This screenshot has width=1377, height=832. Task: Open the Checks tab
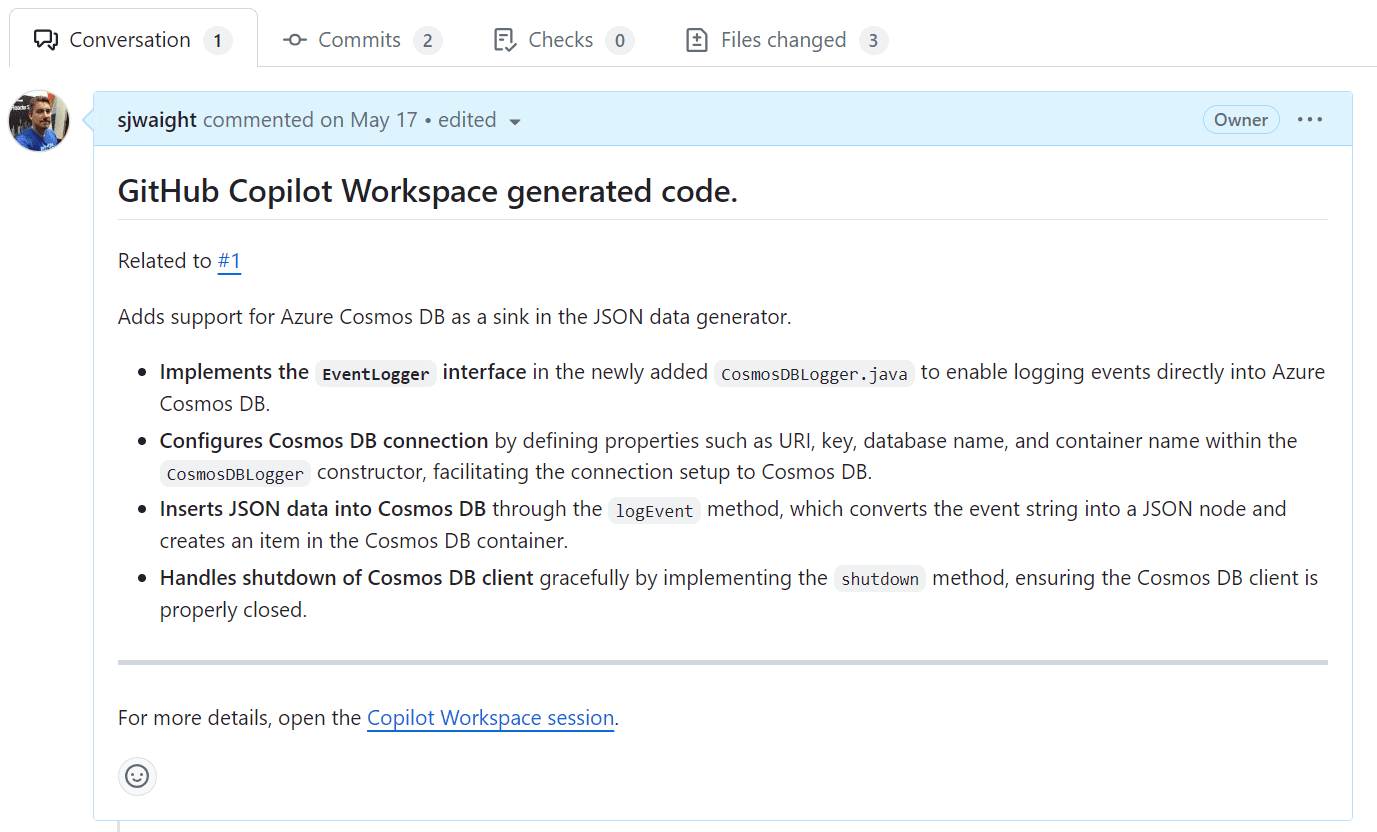563,40
